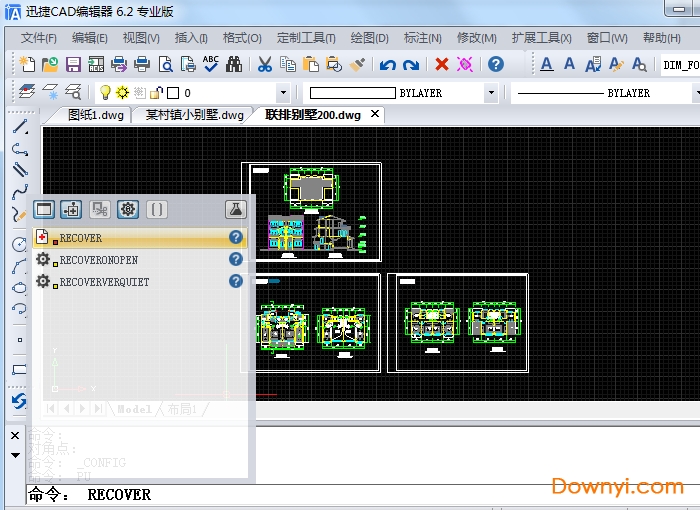Toggle the system variables gear filter
The image size is (700, 510).
[128, 209]
